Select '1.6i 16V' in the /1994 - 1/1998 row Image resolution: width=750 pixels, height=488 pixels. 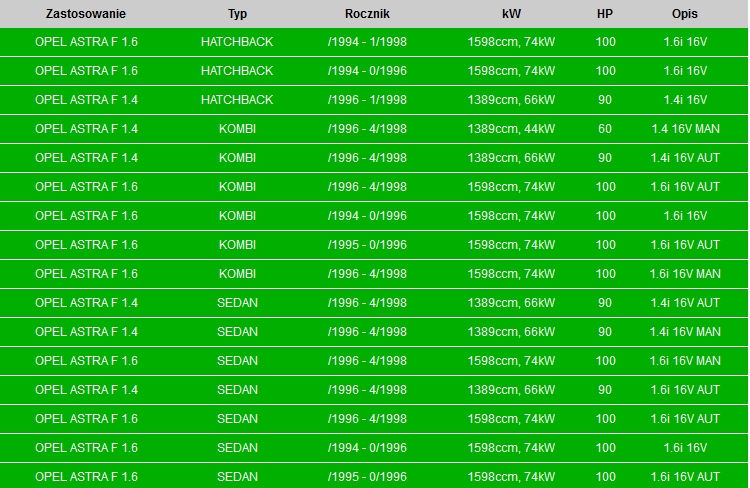coord(685,42)
